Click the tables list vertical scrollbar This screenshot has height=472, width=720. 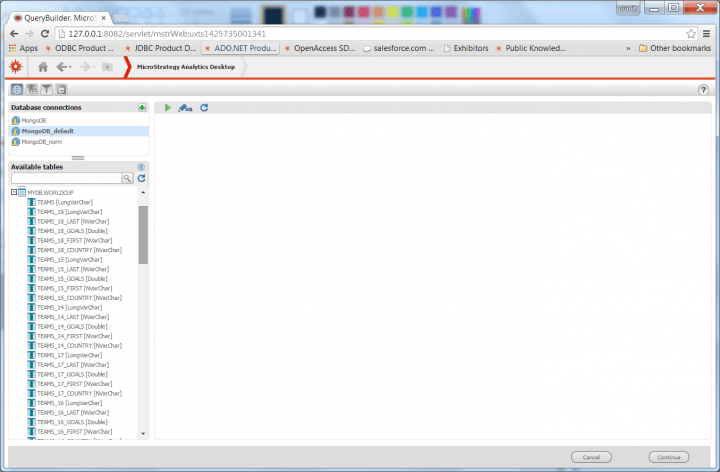pyautogui.click(x=143, y=236)
